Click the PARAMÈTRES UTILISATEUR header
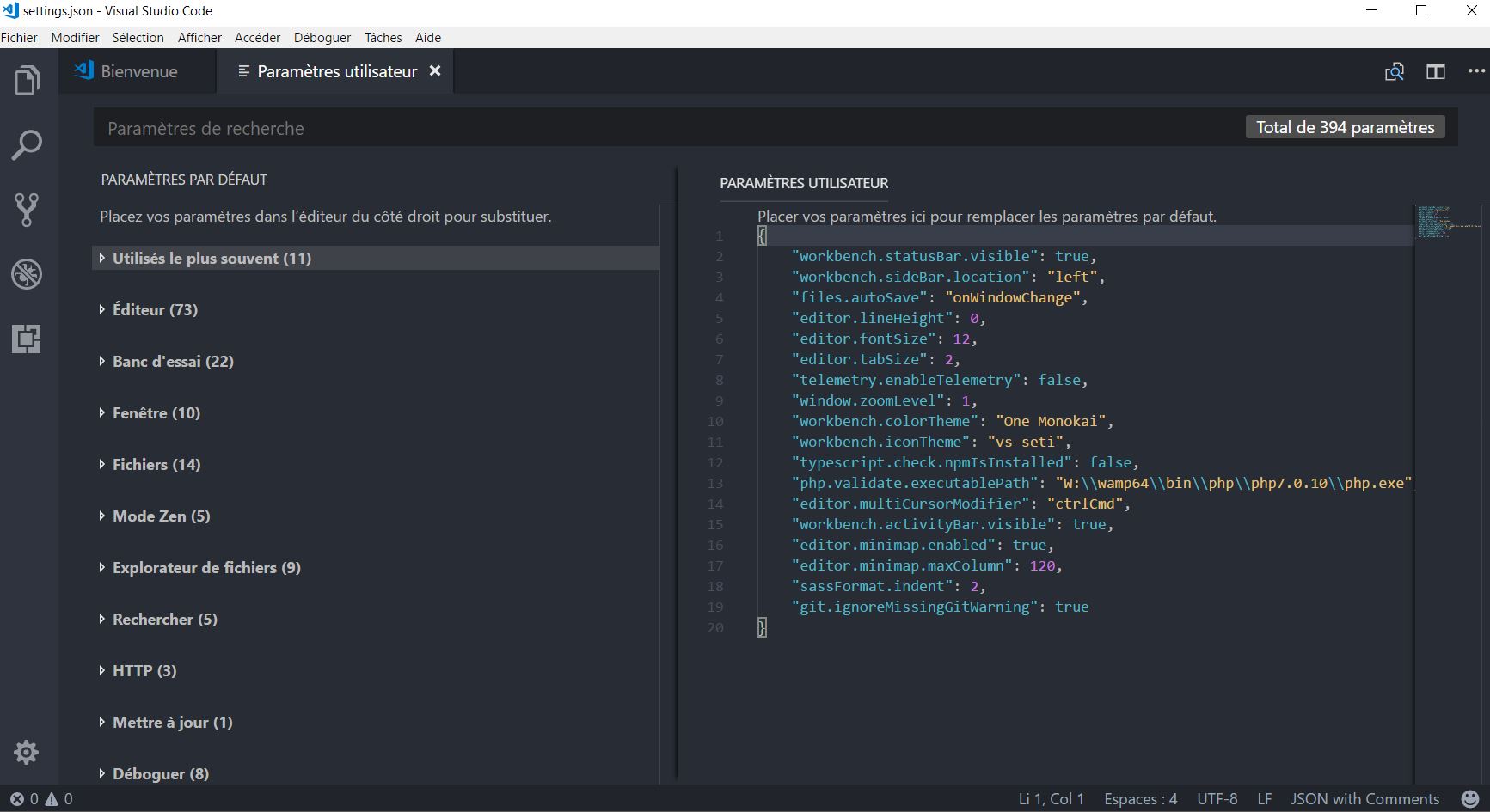1490x812 pixels. coord(804,183)
